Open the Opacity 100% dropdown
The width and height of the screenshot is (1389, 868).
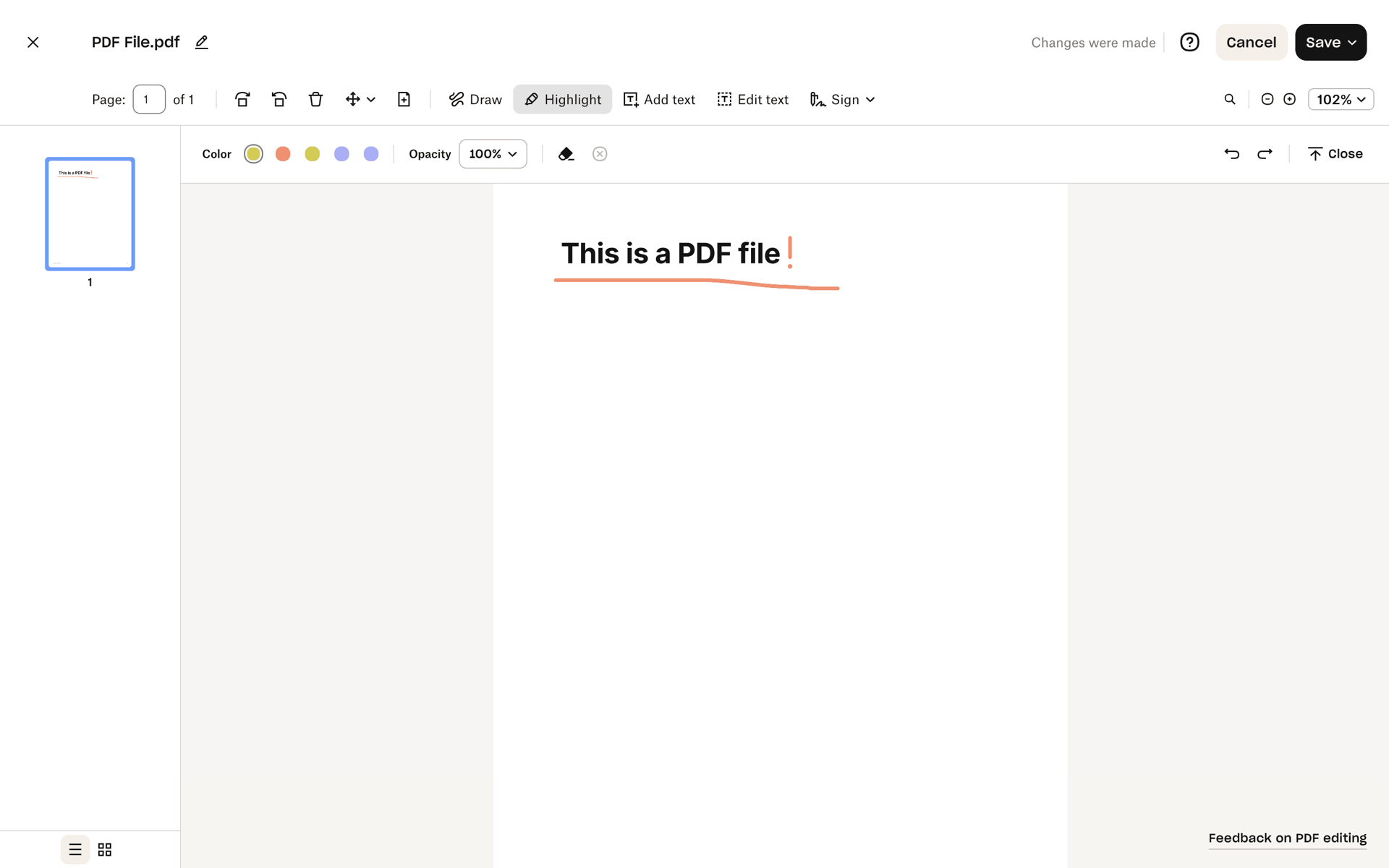click(x=493, y=154)
